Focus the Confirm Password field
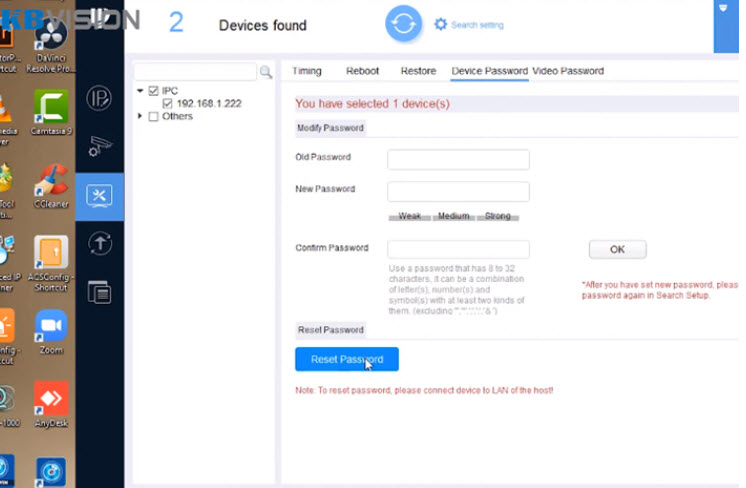Image resolution: width=746 pixels, height=488 pixels. coord(458,249)
